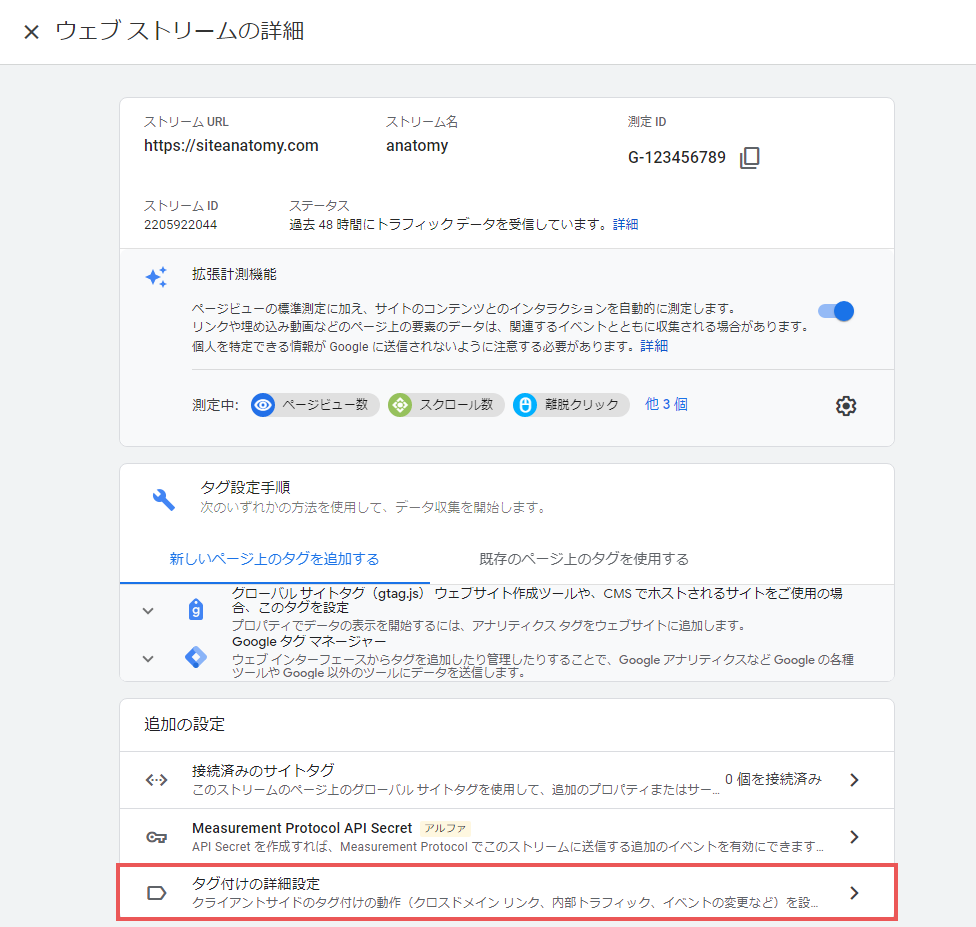Click ウェブ ストリームの詳細 page title
This screenshot has width=976, height=927.
179,31
